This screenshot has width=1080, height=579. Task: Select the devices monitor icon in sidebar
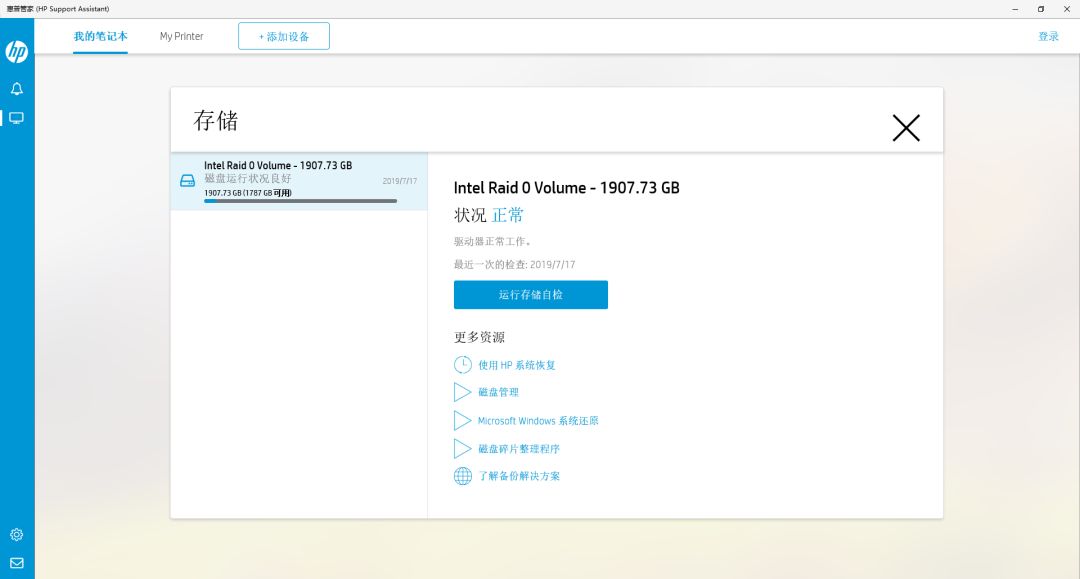point(17,118)
